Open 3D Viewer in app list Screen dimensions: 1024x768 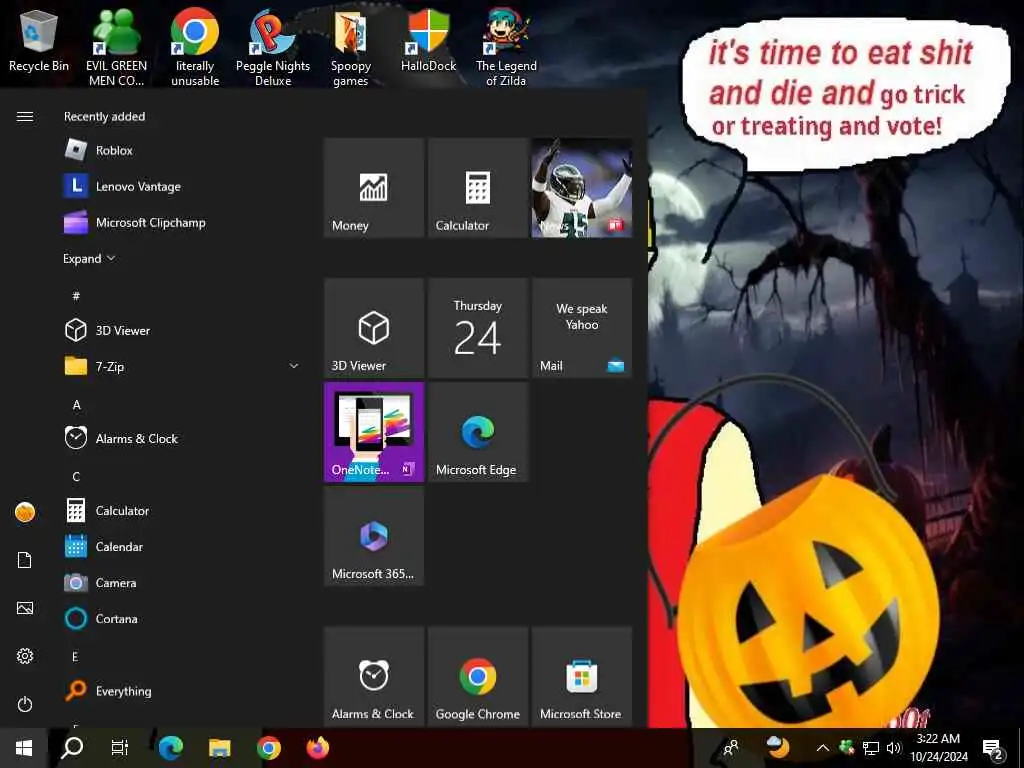(181, 330)
